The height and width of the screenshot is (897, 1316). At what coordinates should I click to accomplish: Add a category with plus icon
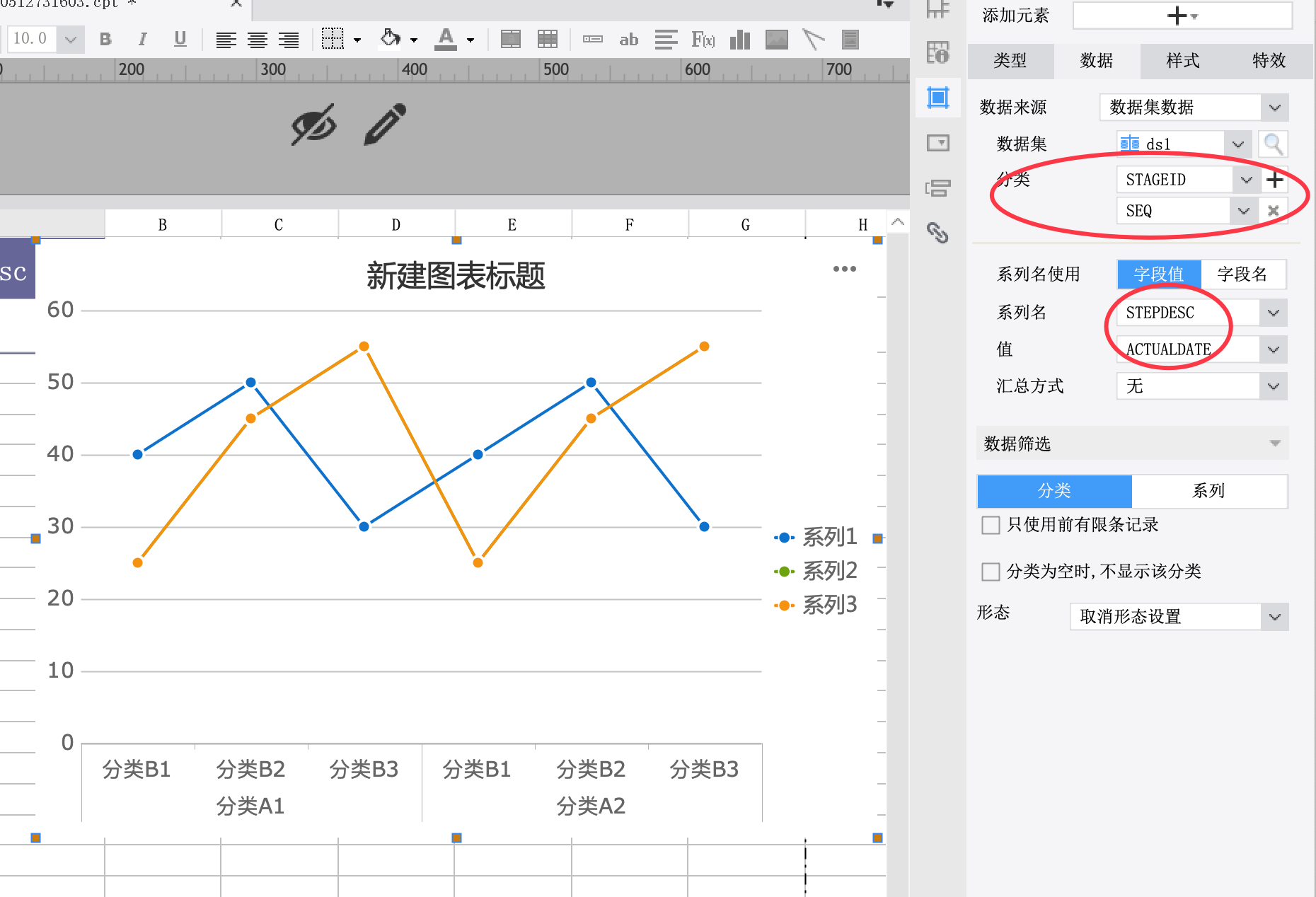tap(1275, 180)
